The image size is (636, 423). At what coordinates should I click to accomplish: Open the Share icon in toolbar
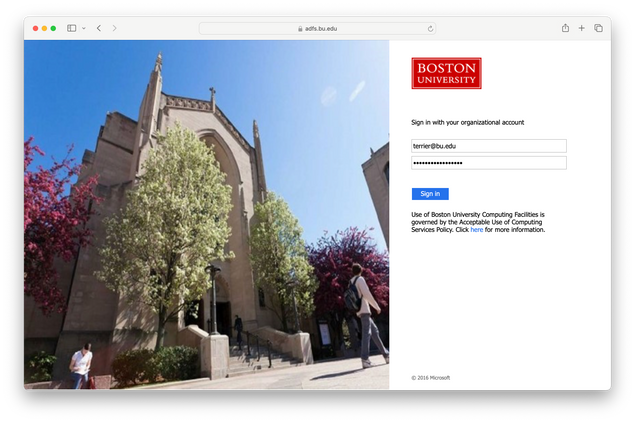click(x=565, y=28)
